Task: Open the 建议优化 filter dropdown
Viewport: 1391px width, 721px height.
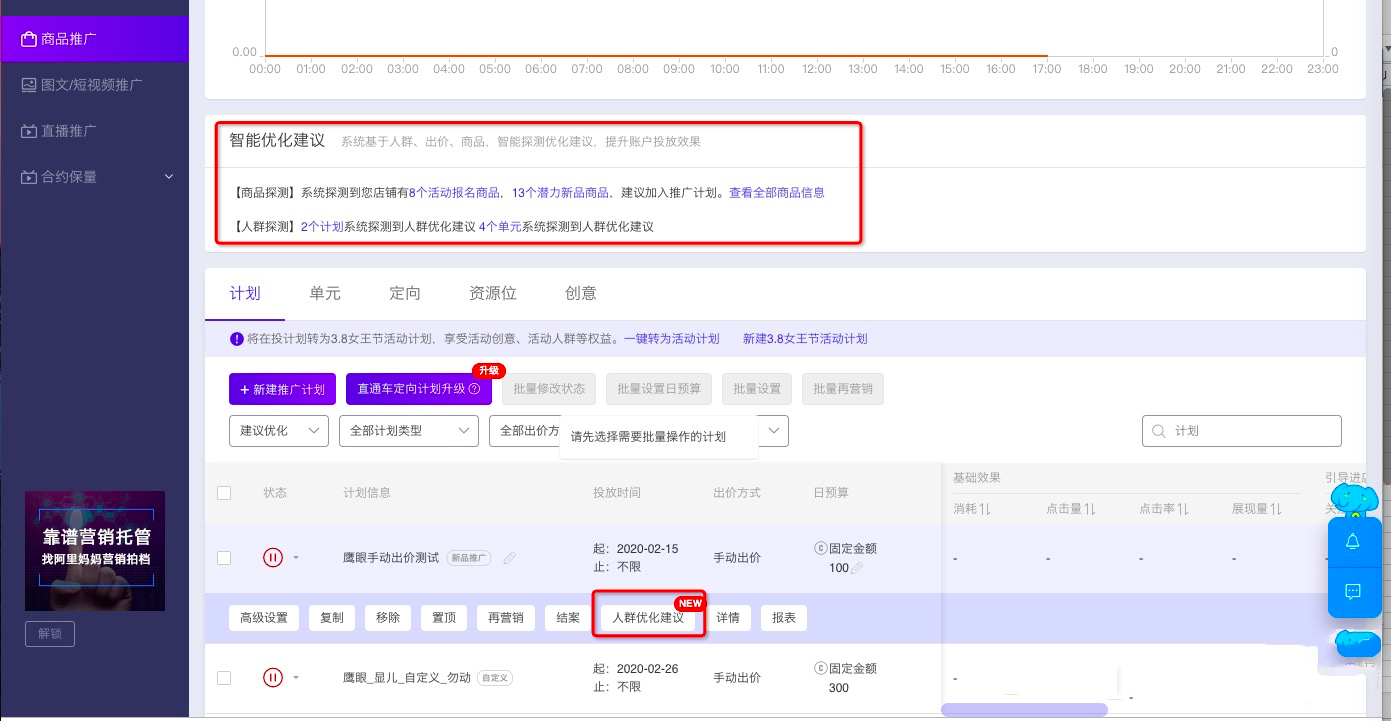Action: [x=278, y=431]
